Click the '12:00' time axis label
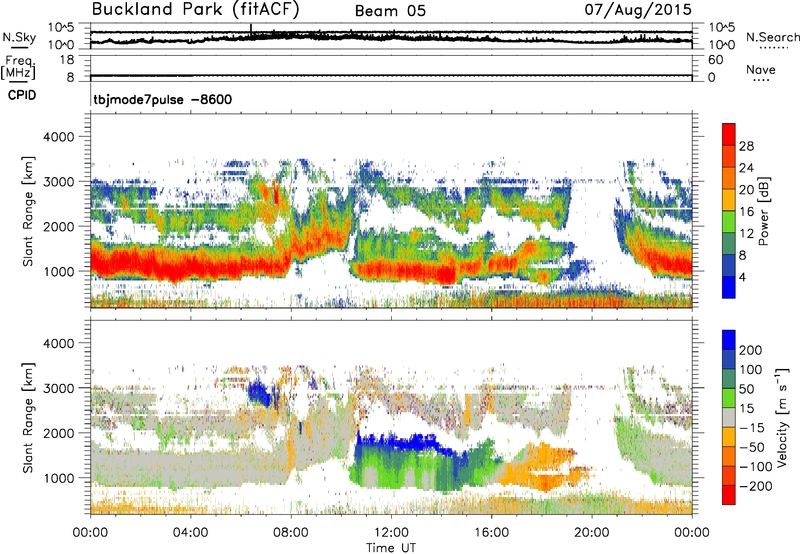Viewport: 800px width, 554px height. [391, 533]
